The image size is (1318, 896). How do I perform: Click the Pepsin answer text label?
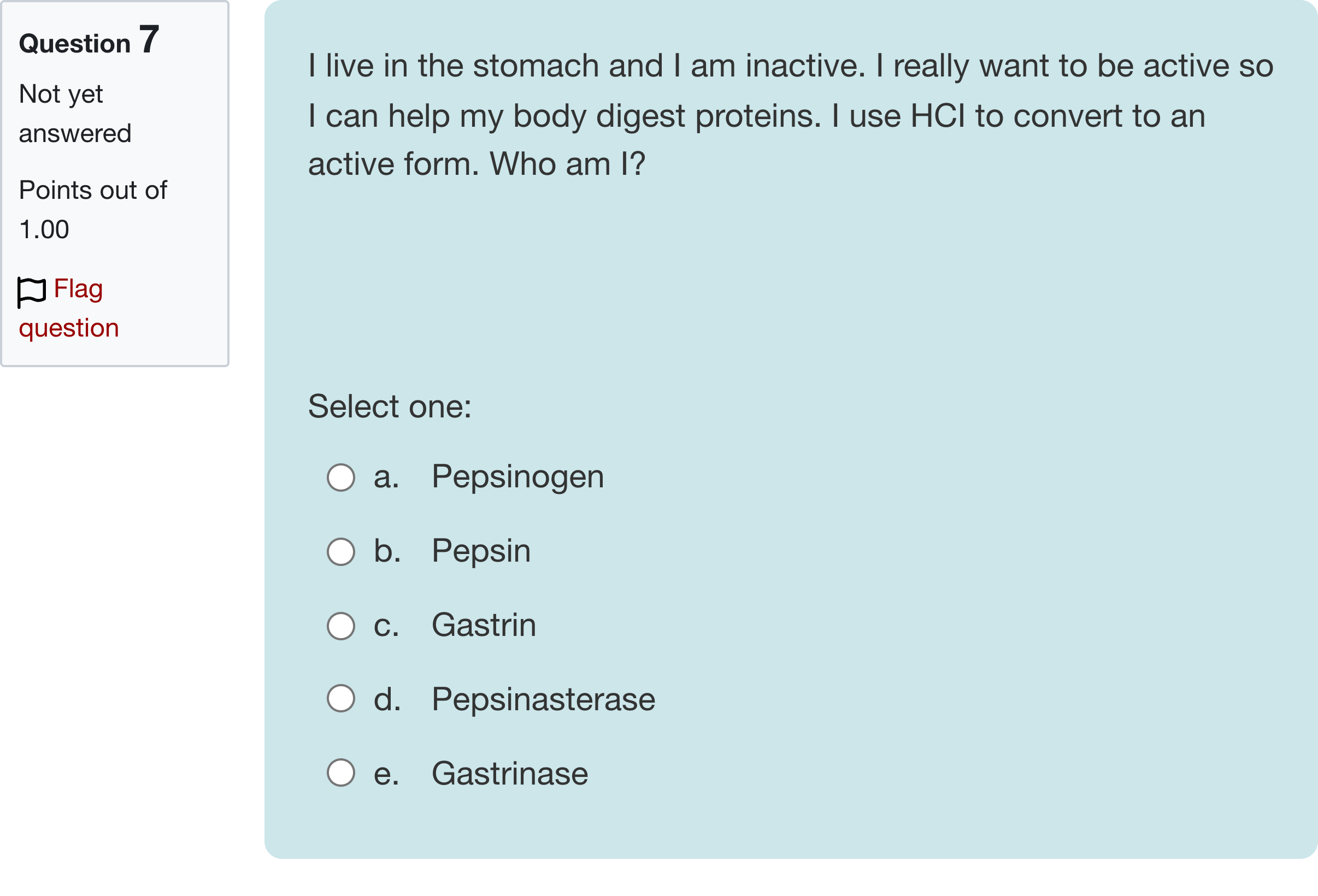pyautogui.click(x=480, y=551)
